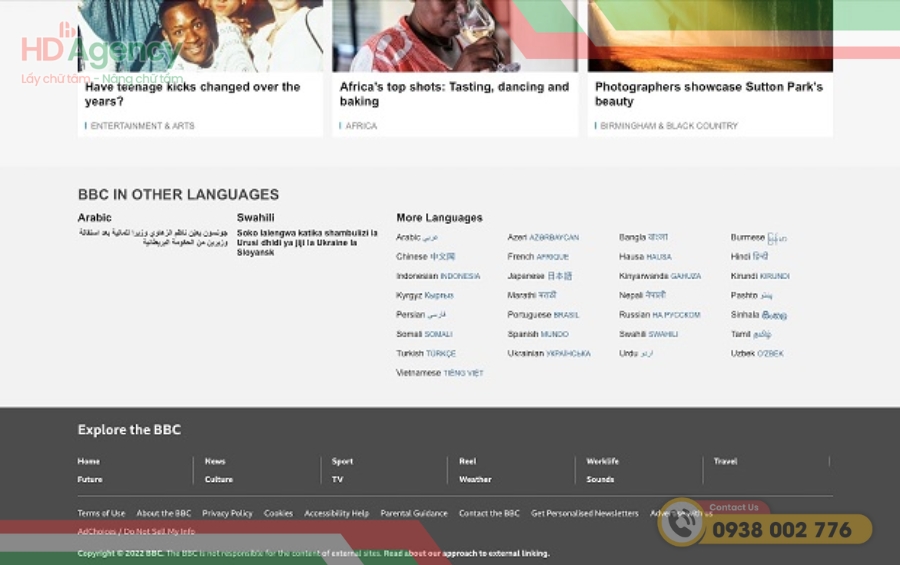Call the 0938 002 776 button
900x565 pixels.
pyautogui.click(x=782, y=529)
